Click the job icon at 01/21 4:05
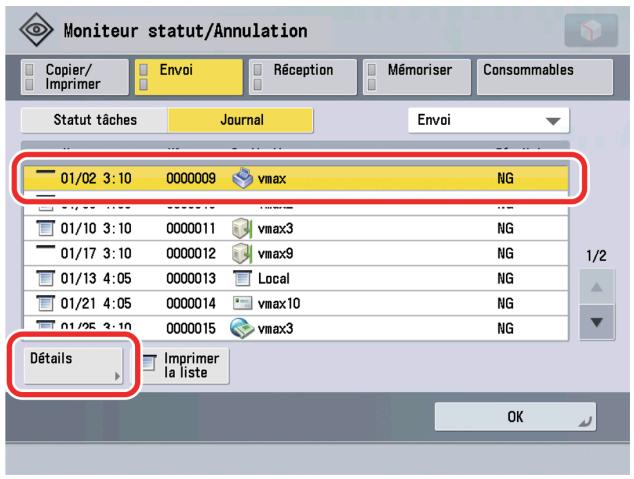This screenshot has width=634, height=479. [45, 304]
